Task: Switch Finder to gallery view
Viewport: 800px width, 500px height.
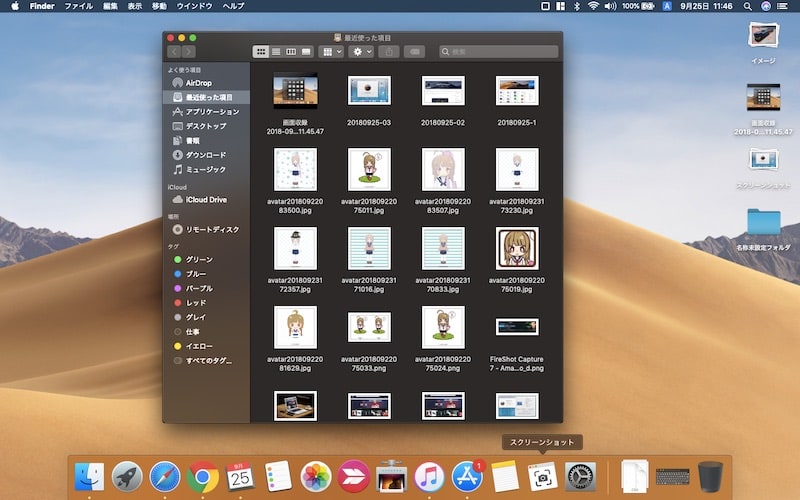Action: [x=306, y=50]
